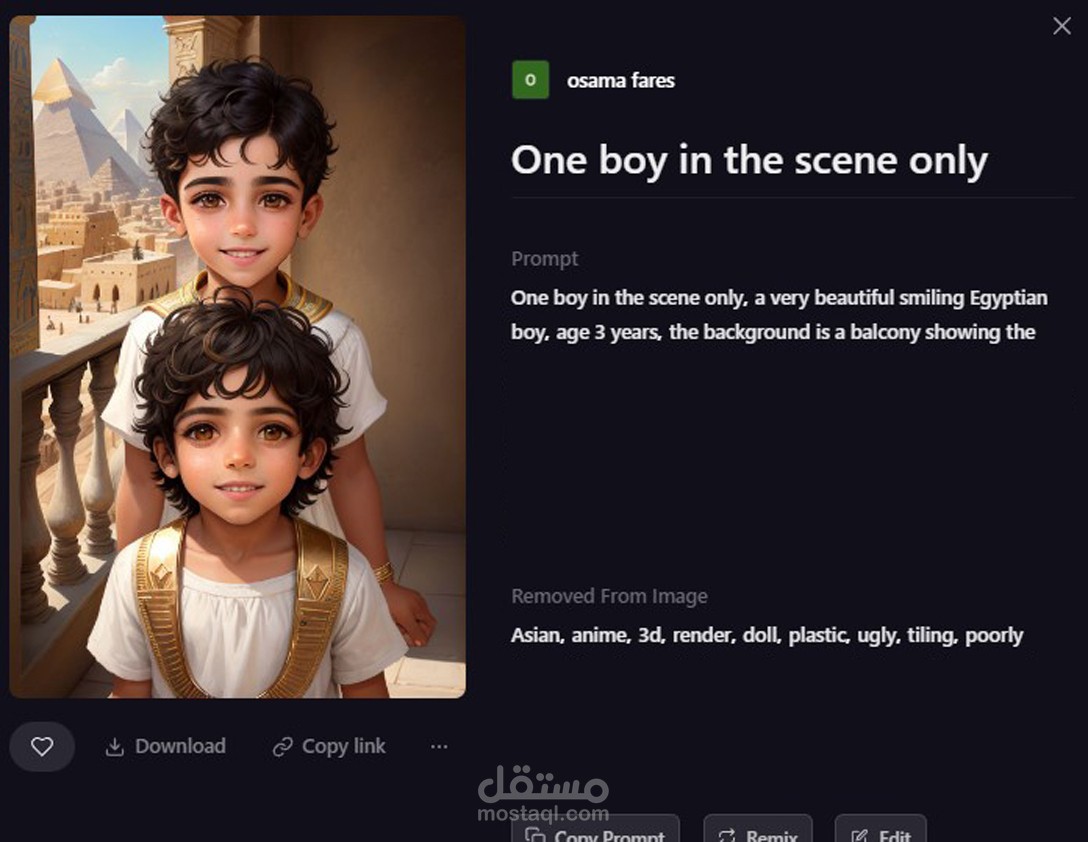Open the generated boys image preview

click(x=237, y=356)
